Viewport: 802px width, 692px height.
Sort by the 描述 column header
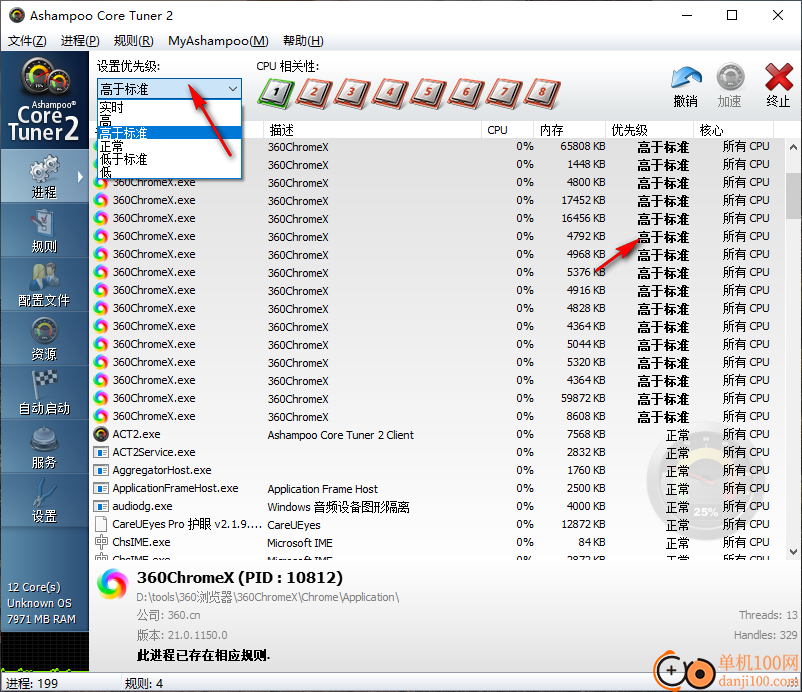pos(372,130)
